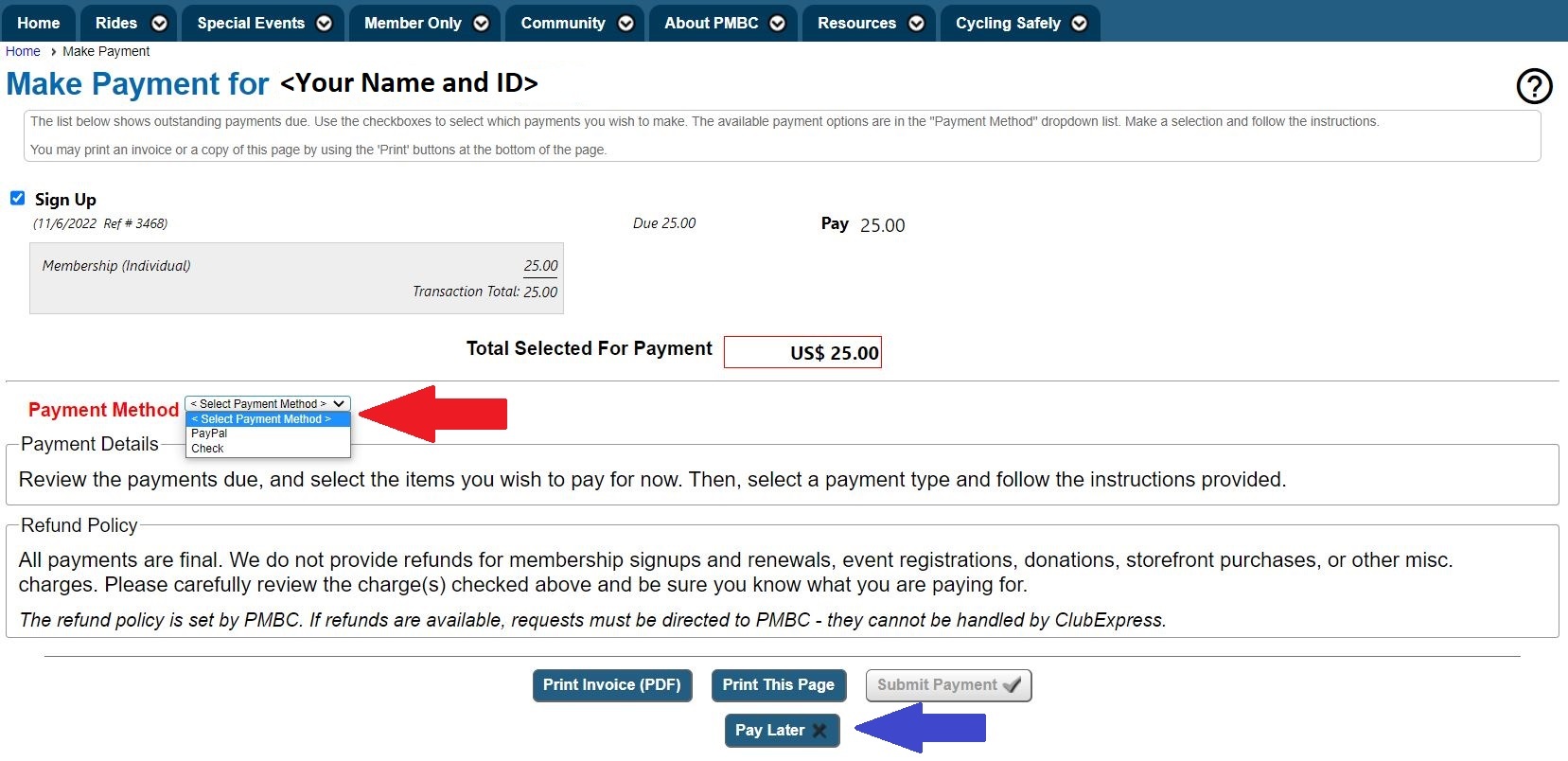
Task: Click the Pay amount field showing 25.00
Action: [x=881, y=225]
